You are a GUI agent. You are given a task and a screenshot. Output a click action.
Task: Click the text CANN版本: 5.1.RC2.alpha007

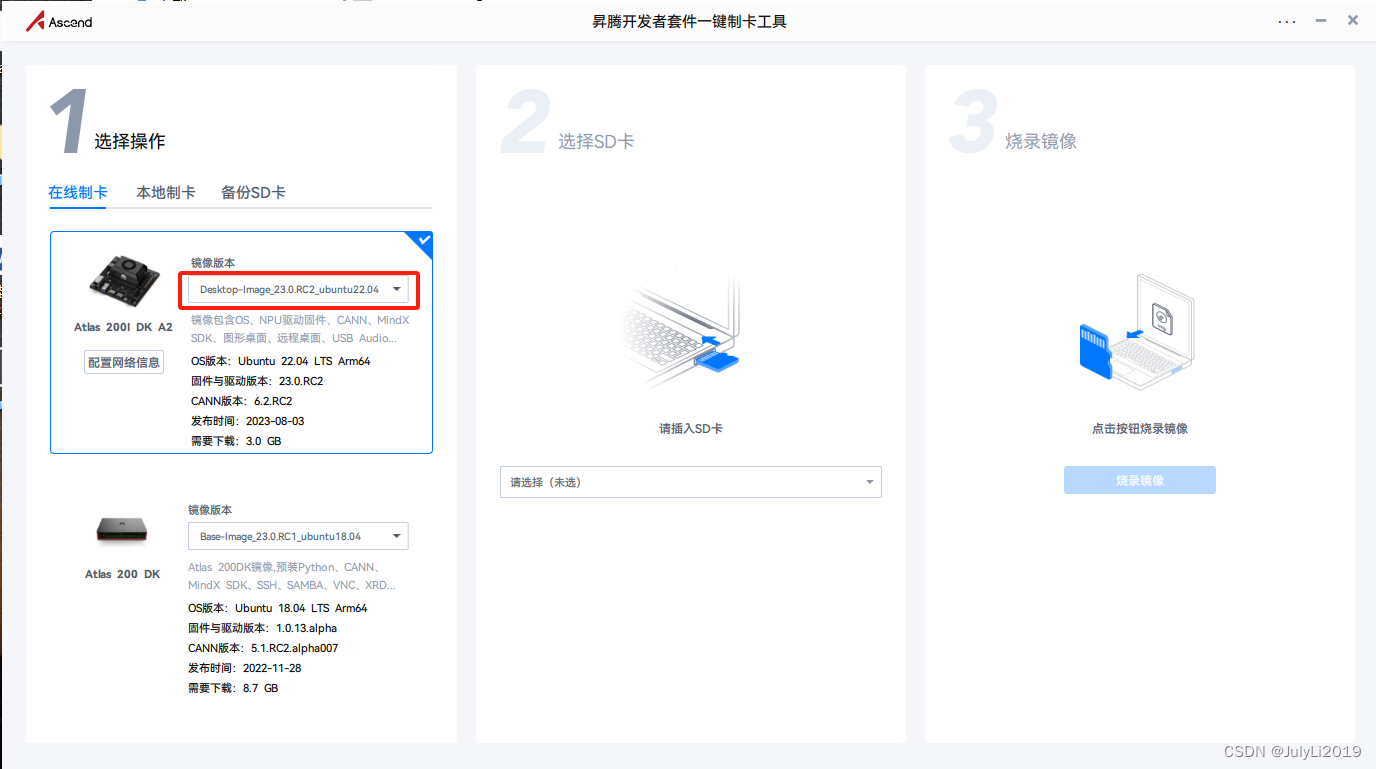263,648
